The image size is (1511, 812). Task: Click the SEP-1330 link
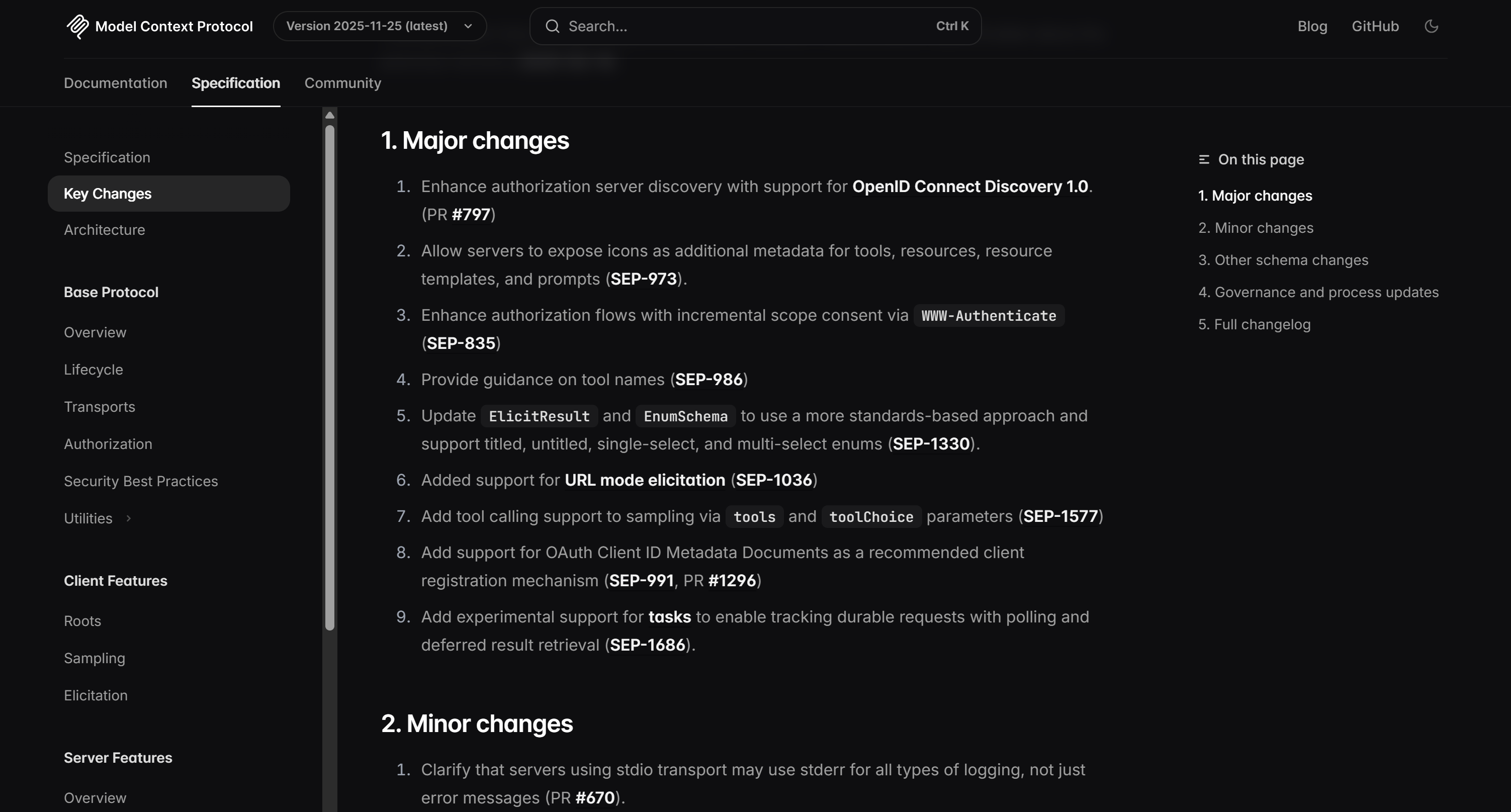click(931, 444)
